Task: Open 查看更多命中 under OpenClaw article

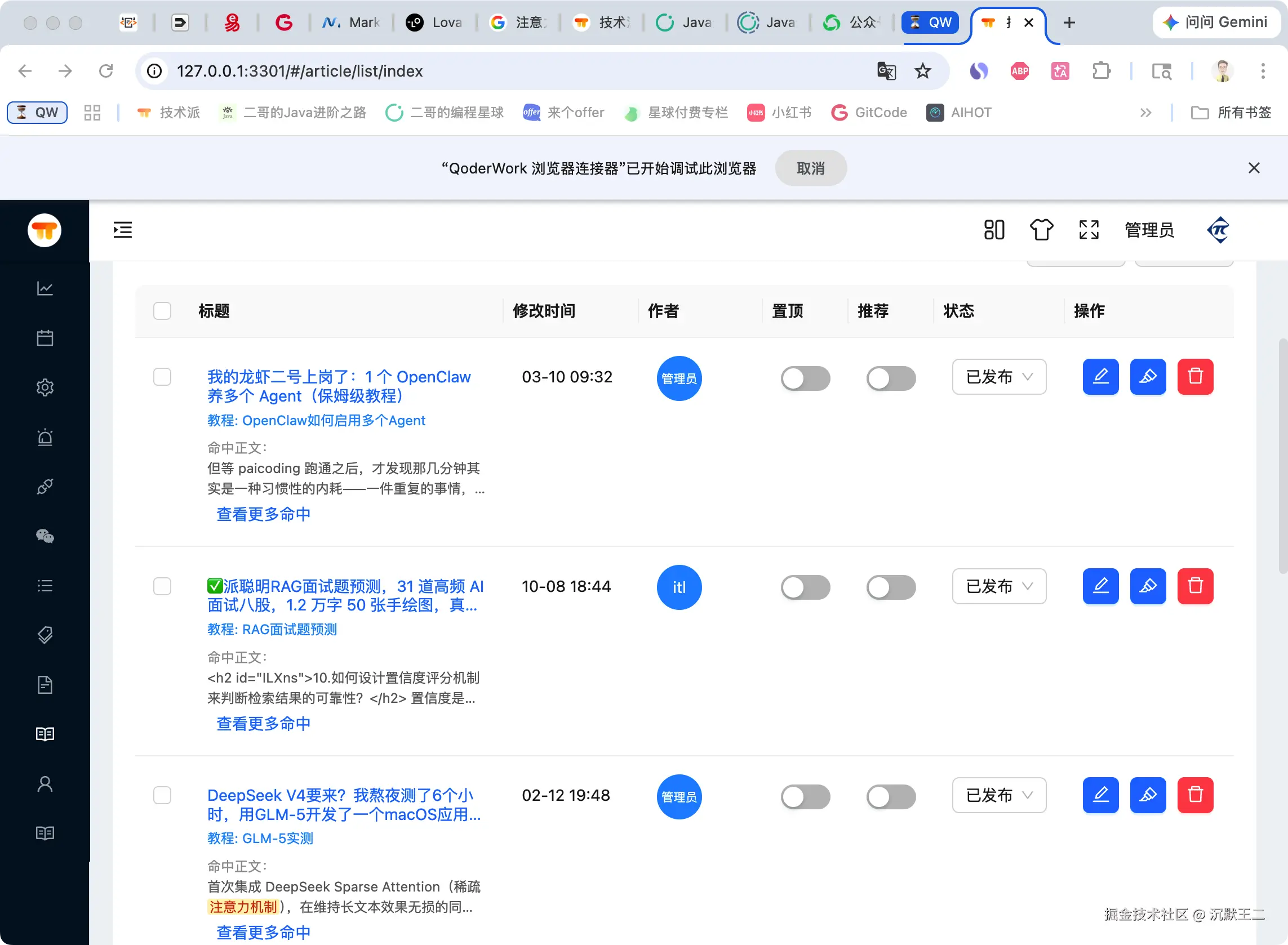Action: (263, 514)
